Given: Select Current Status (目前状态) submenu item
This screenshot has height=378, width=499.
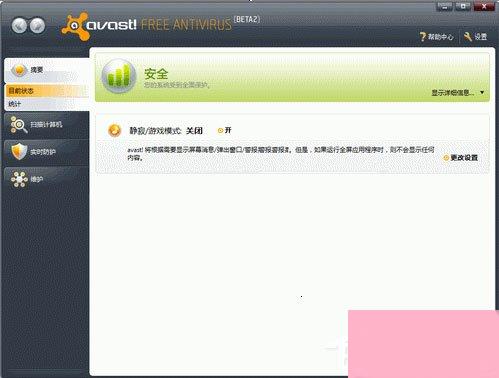Looking at the screenshot, I should (x=47, y=91).
